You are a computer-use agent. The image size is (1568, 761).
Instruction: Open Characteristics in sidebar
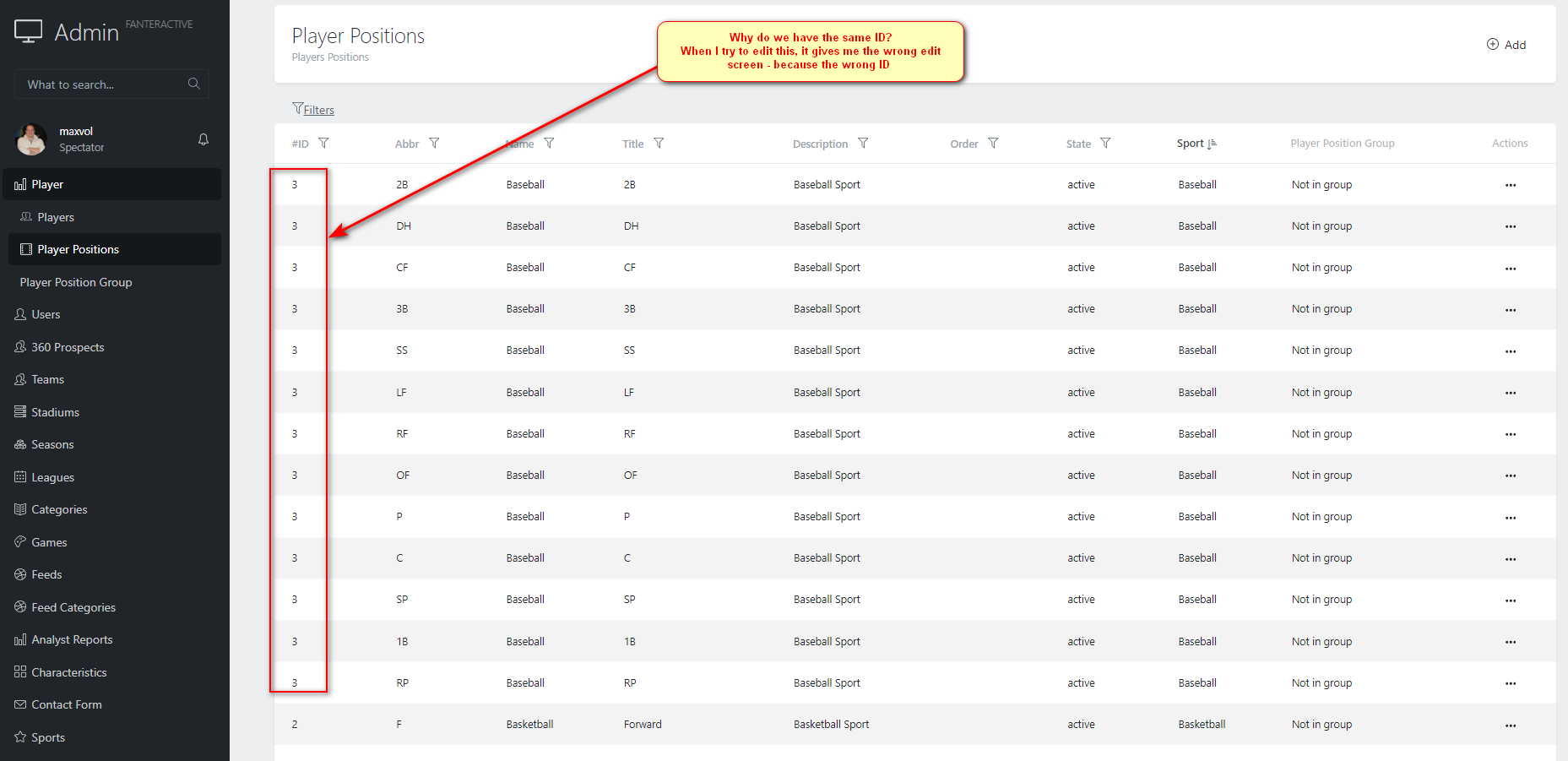tap(112, 672)
